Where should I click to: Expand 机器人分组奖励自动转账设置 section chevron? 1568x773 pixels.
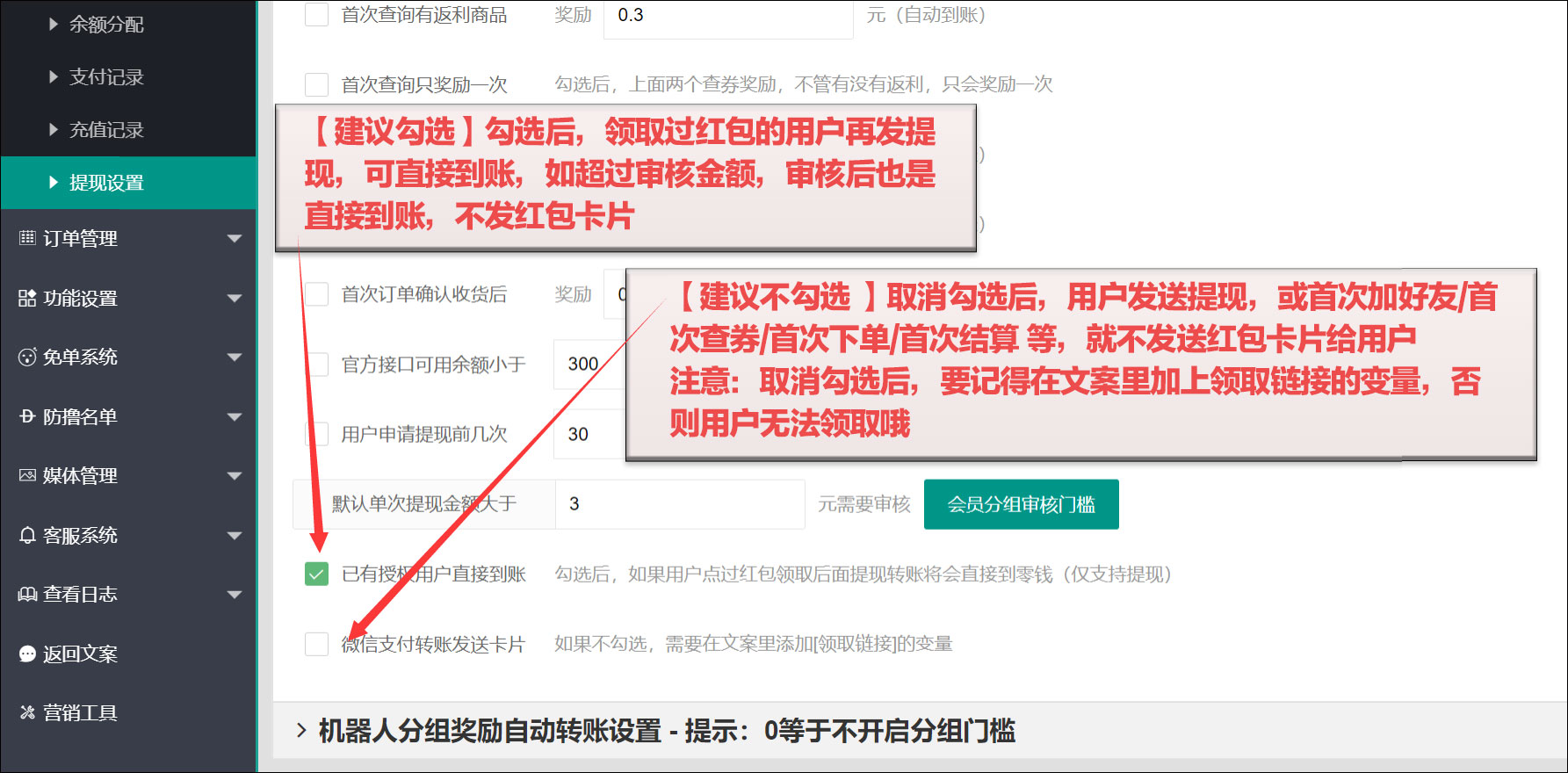pyautogui.click(x=301, y=730)
